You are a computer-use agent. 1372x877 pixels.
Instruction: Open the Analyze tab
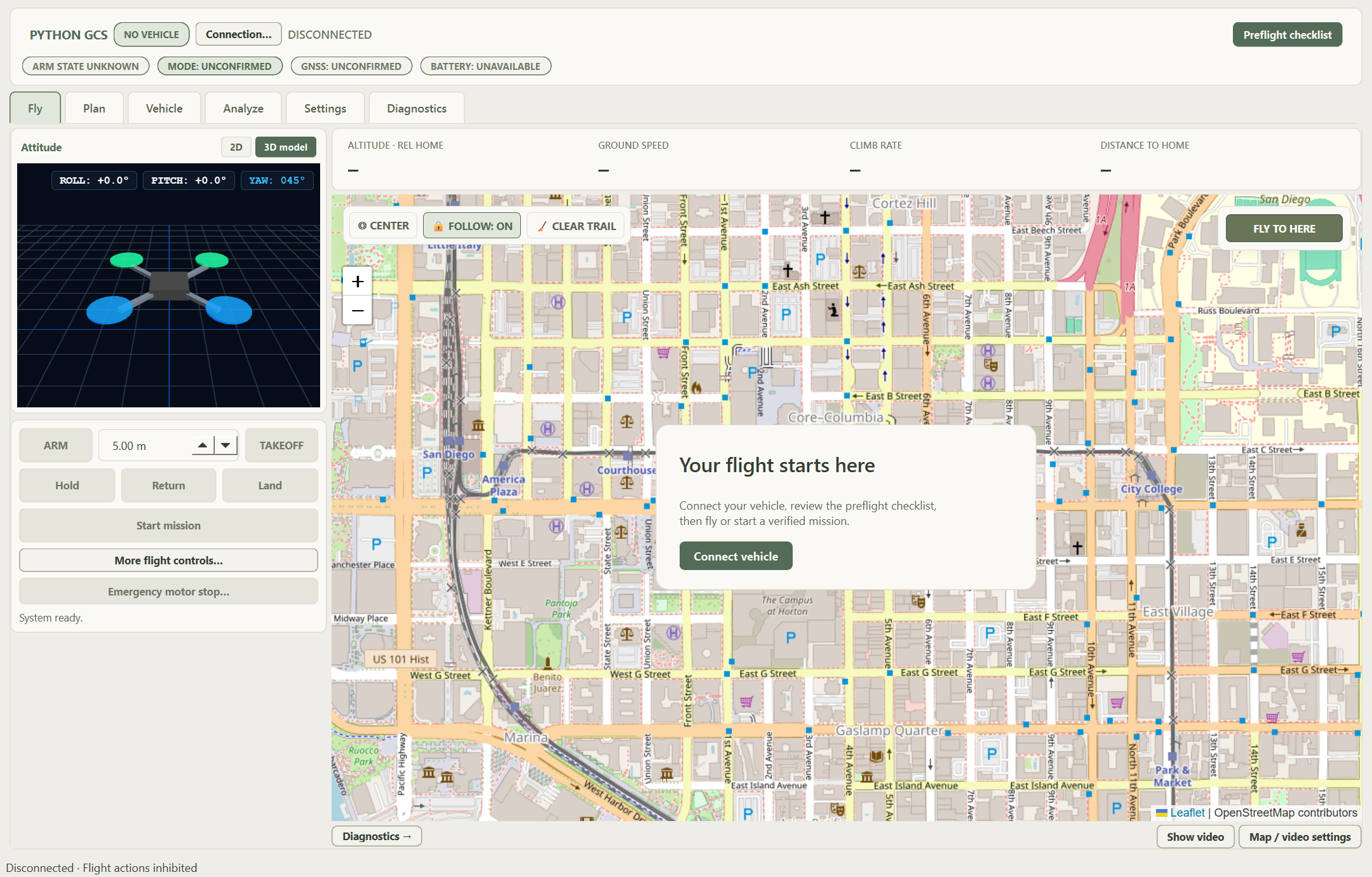(243, 108)
